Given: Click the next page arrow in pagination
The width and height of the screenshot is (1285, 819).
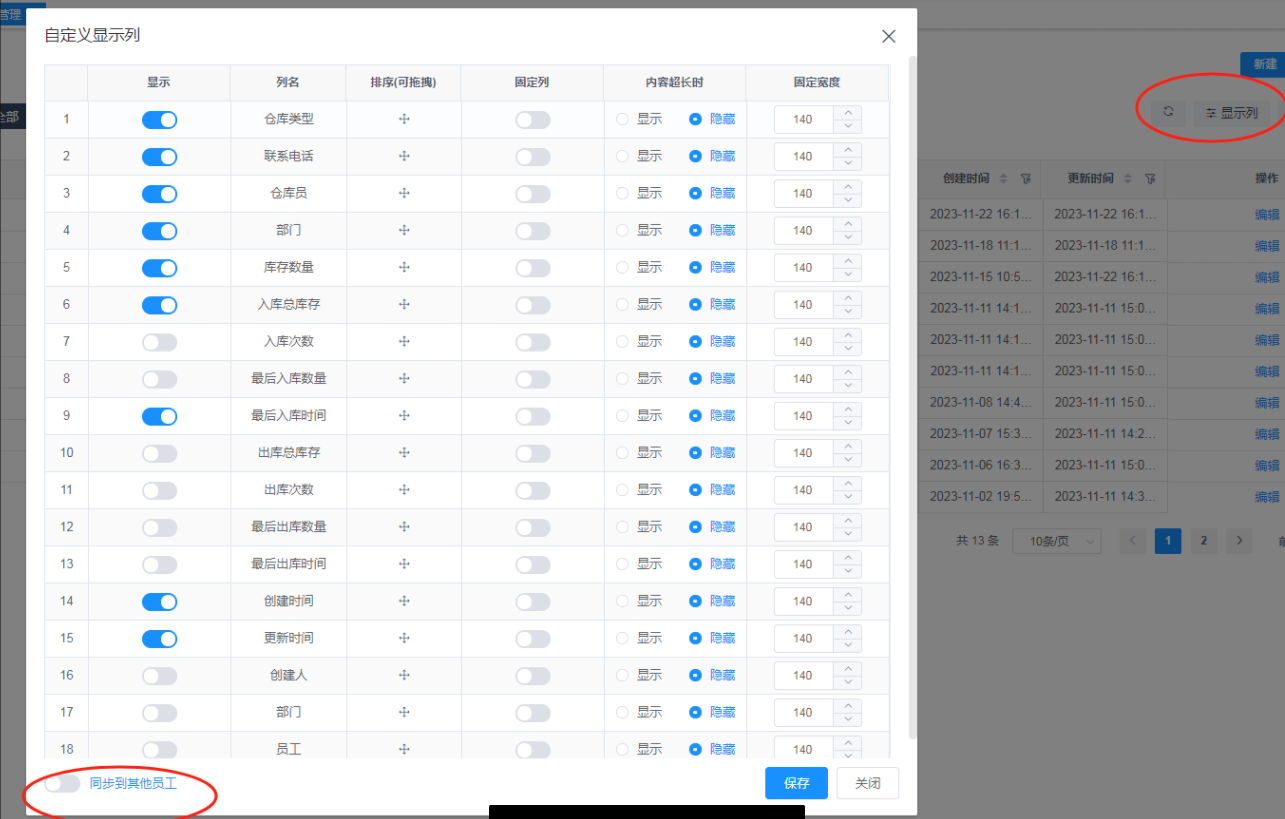Looking at the screenshot, I should [x=1238, y=540].
